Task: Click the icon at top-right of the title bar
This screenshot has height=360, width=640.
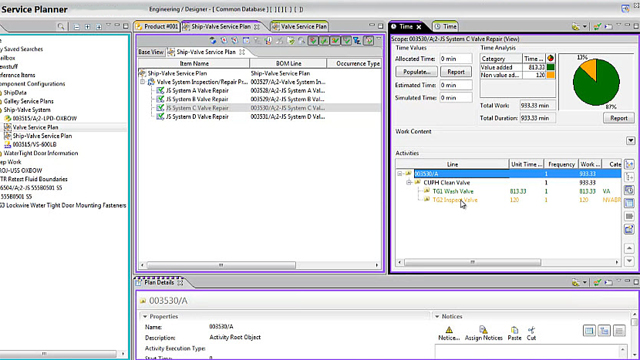Action: 625,9
